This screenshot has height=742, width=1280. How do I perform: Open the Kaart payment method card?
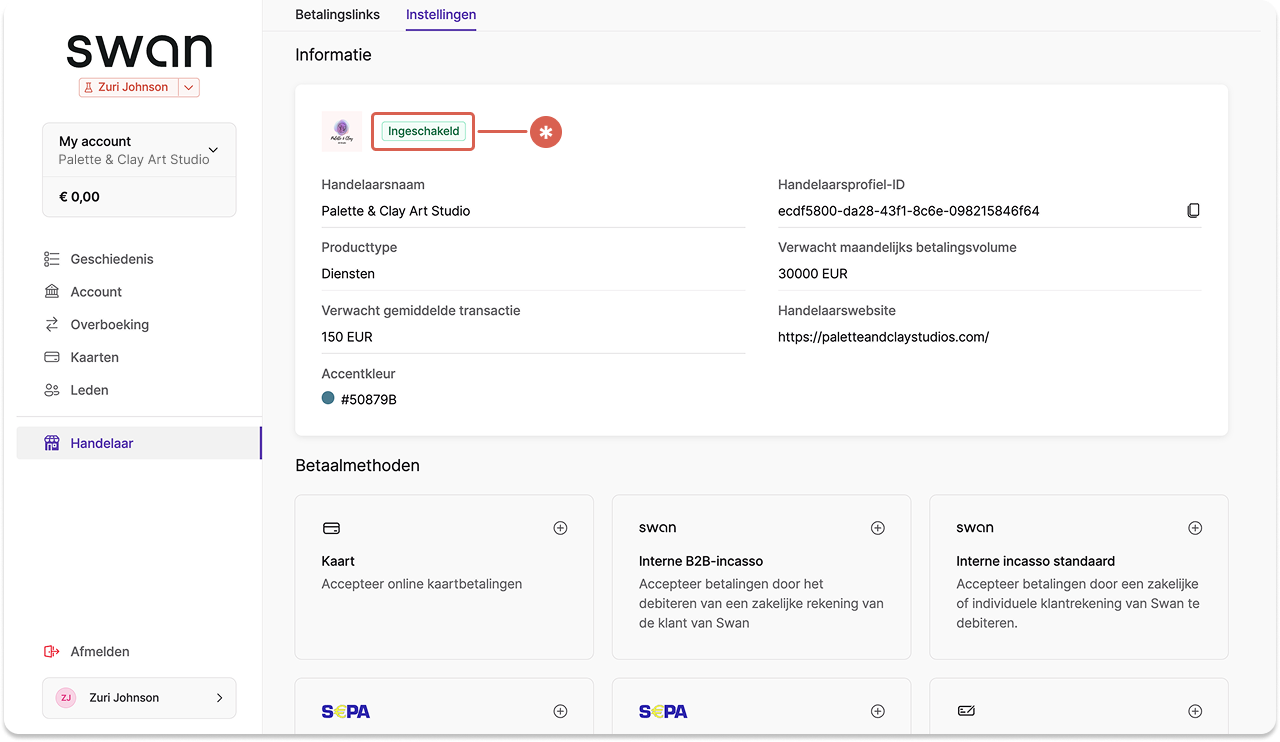tap(444, 577)
